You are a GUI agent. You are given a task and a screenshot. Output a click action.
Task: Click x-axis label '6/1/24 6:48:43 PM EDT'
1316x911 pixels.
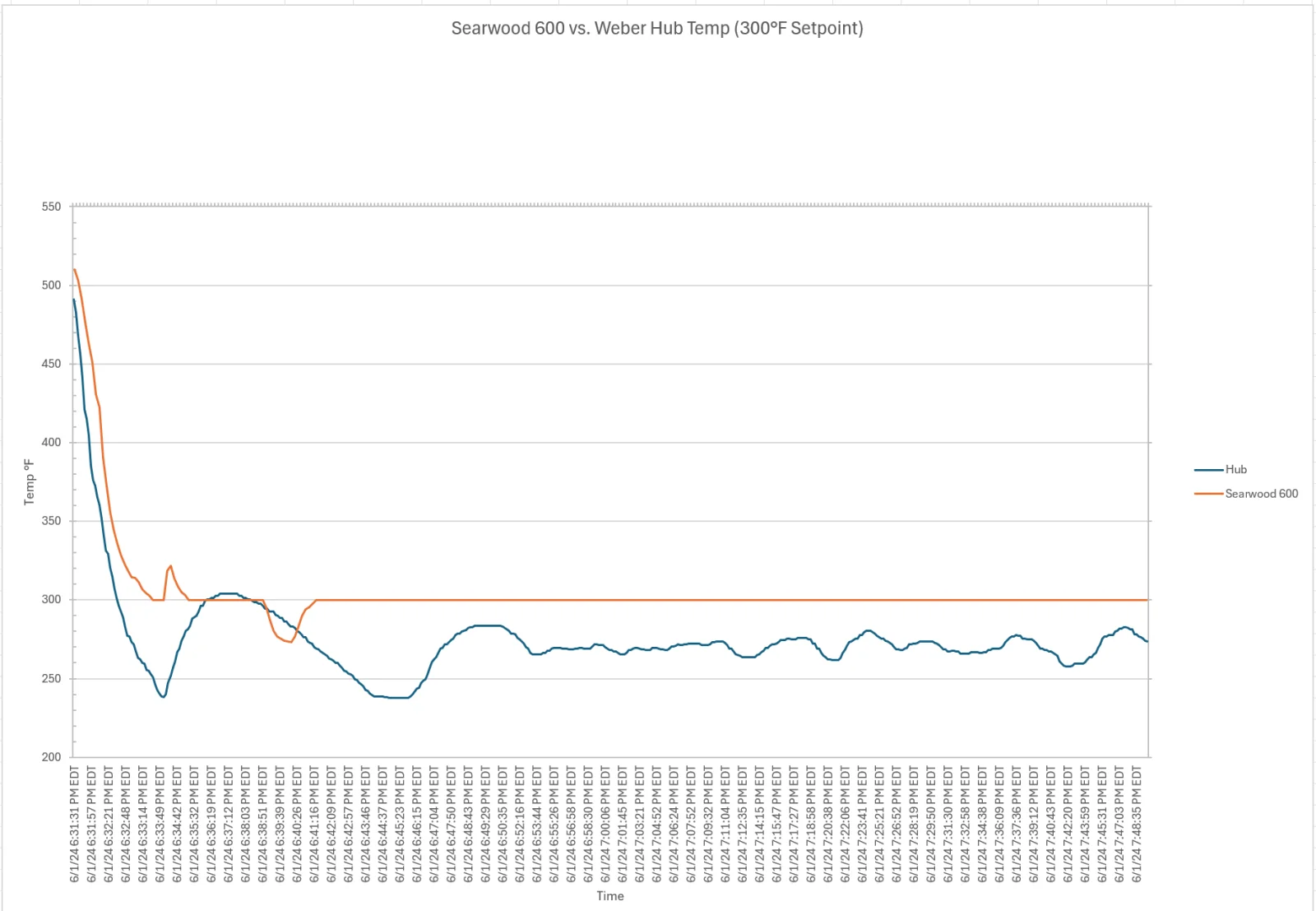pyautogui.click(x=468, y=825)
